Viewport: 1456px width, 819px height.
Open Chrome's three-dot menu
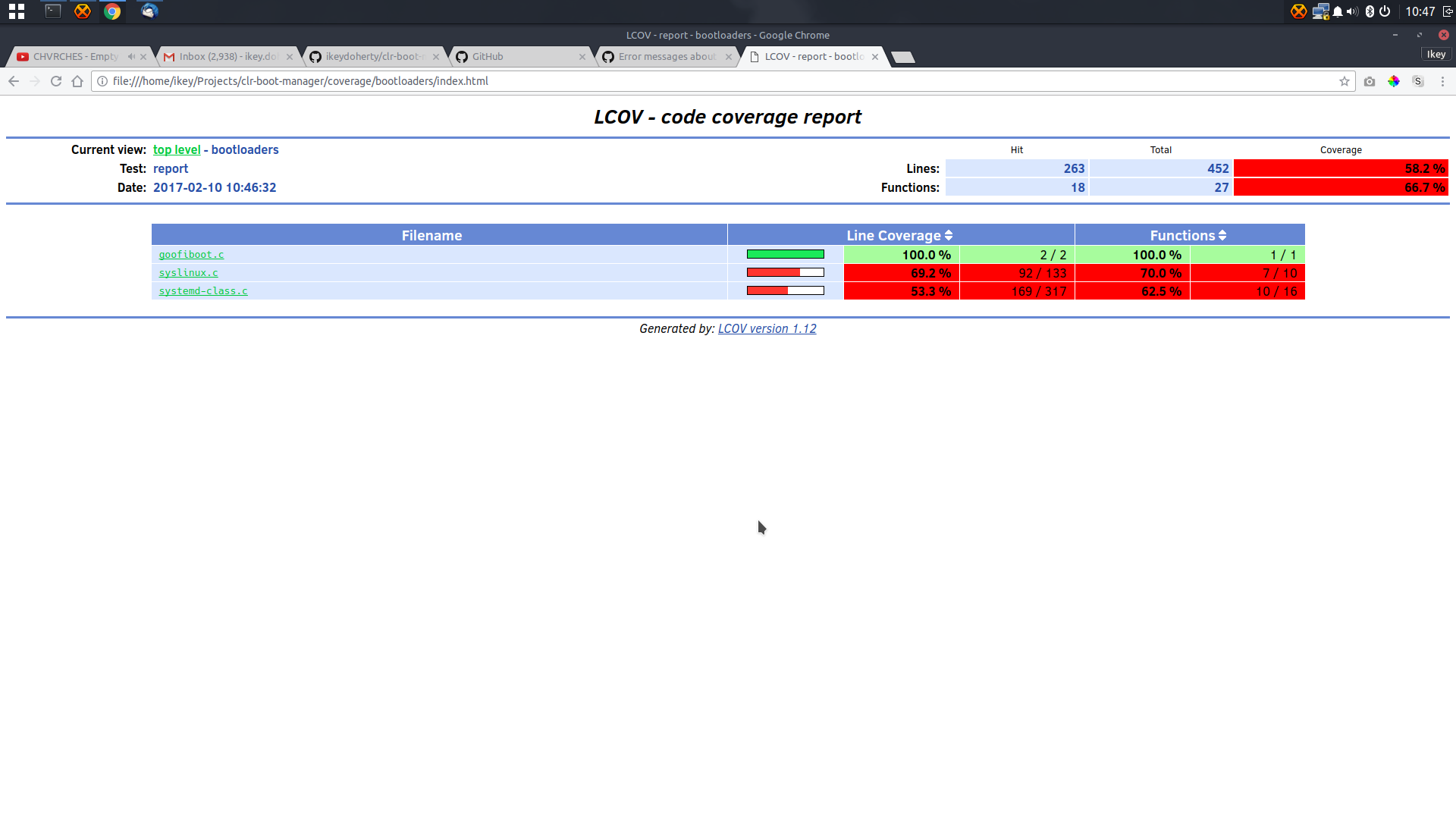point(1442,81)
